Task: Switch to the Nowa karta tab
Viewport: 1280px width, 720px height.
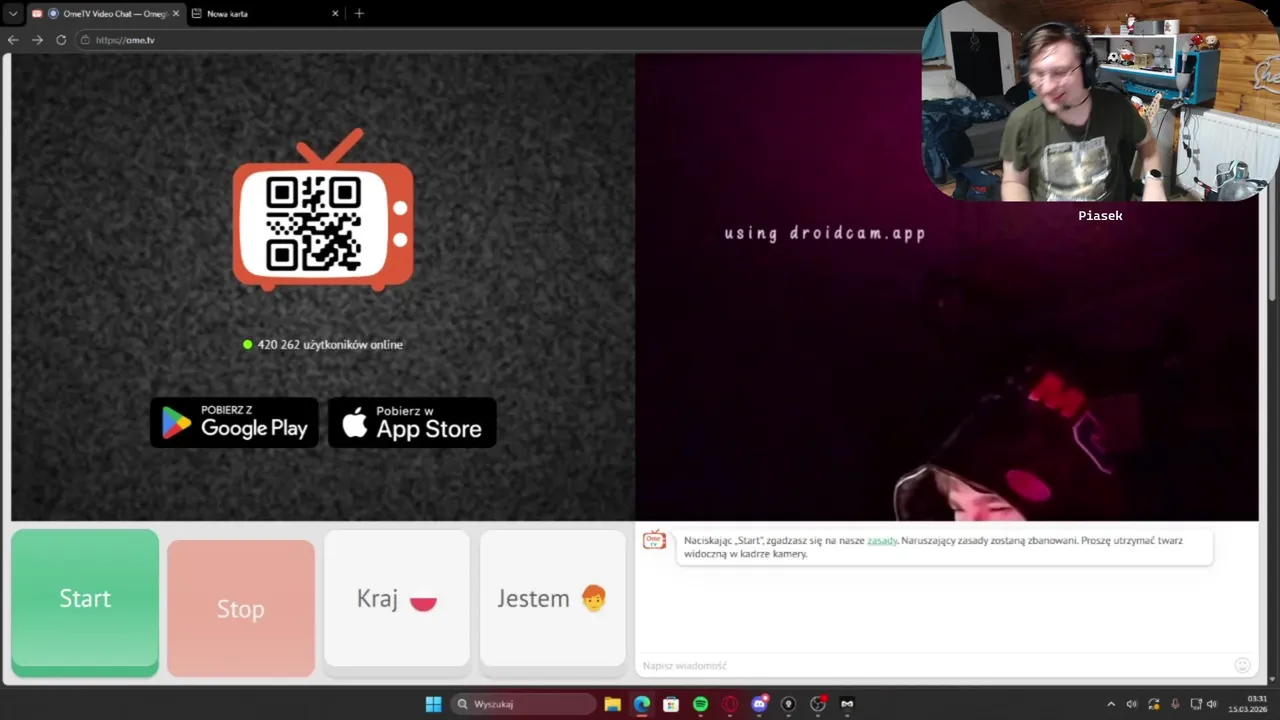Action: tap(263, 14)
